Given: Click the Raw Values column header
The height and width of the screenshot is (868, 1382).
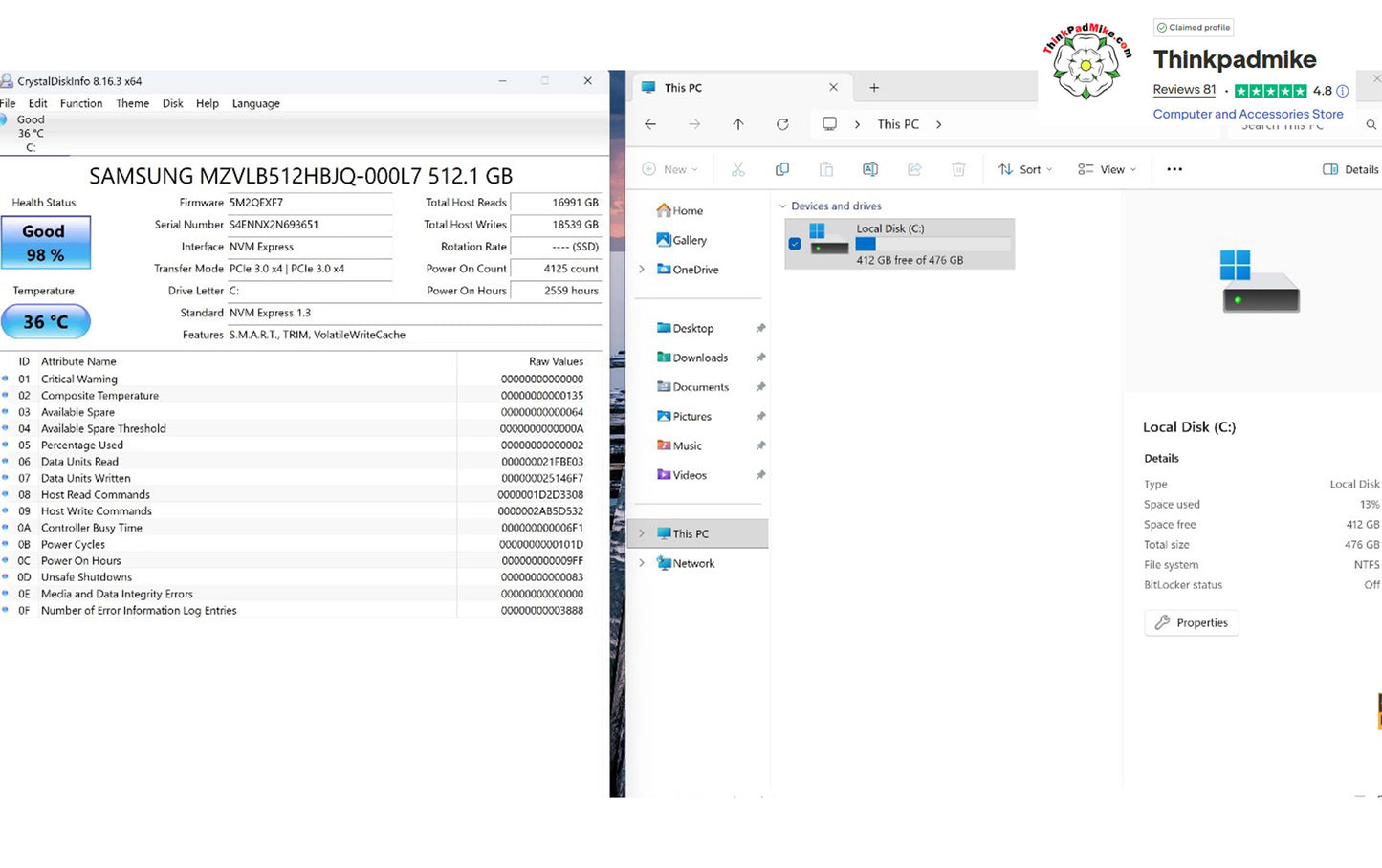Looking at the screenshot, I should pos(556,361).
